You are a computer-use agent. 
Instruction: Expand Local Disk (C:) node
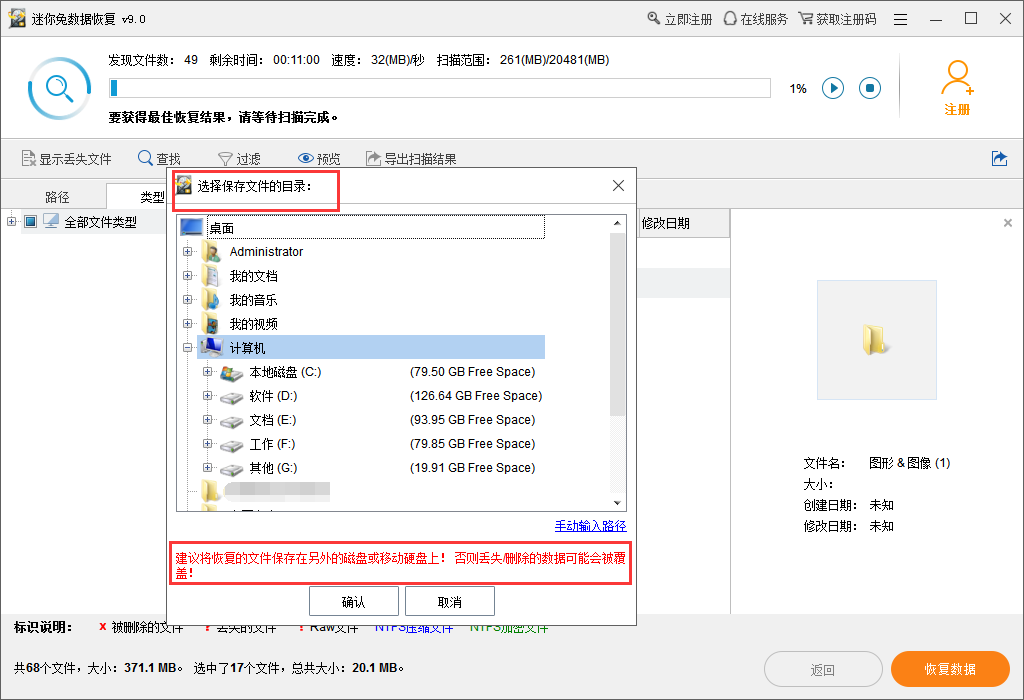(207, 372)
